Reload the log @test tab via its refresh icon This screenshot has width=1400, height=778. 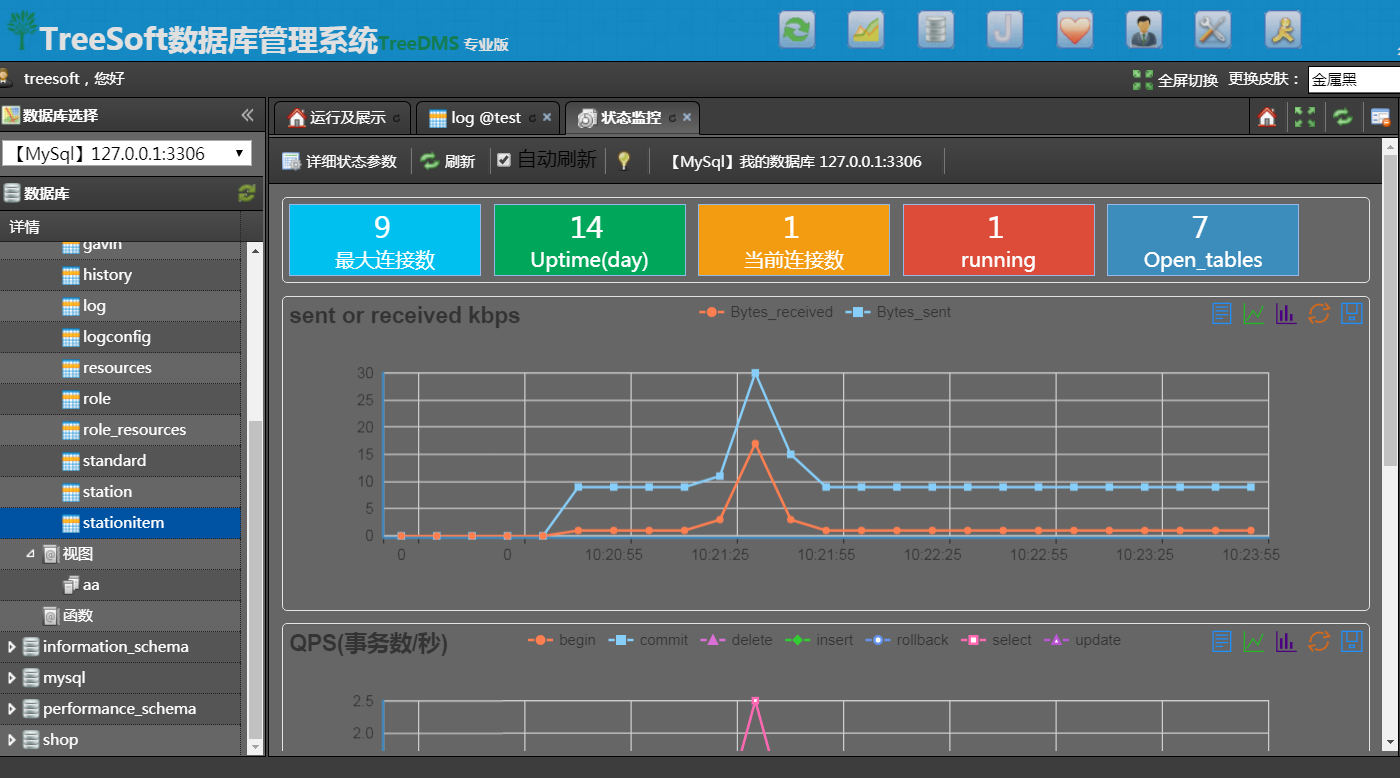[x=532, y=118]
